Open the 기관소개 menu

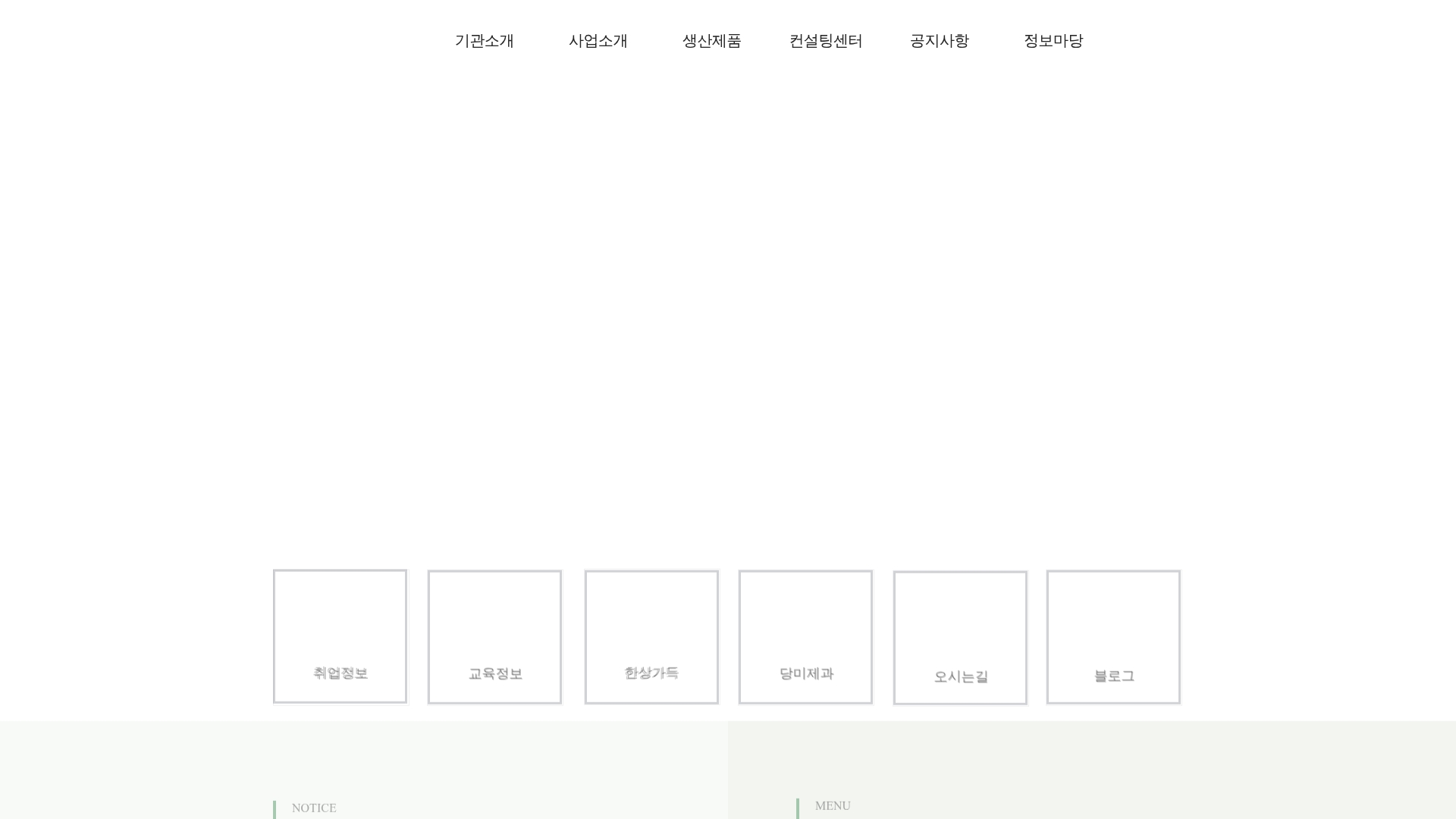pos(485,41)
